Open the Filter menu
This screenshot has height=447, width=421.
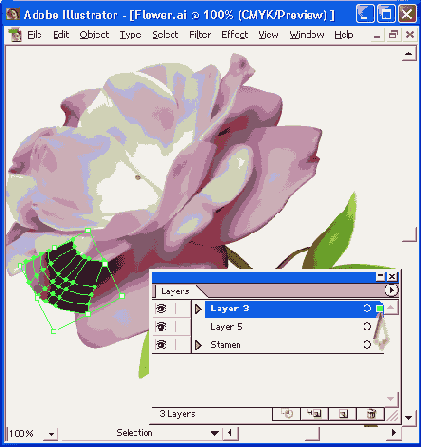click(x=200, y=35)
